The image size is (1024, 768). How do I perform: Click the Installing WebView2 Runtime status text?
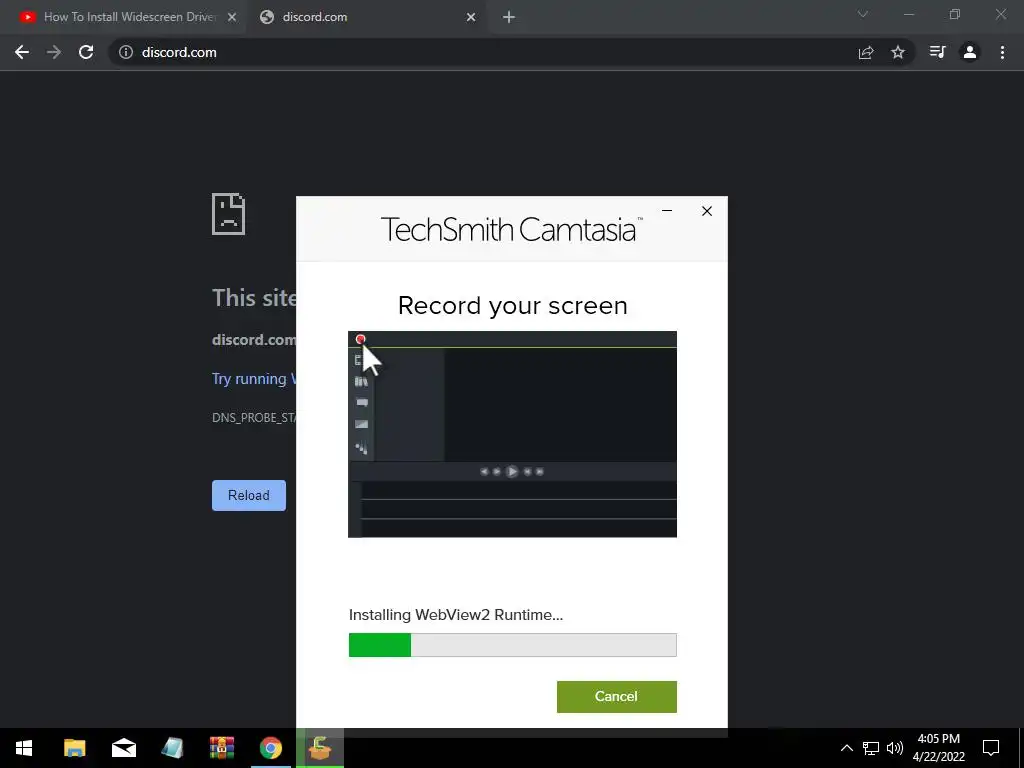tap(456, 615)
